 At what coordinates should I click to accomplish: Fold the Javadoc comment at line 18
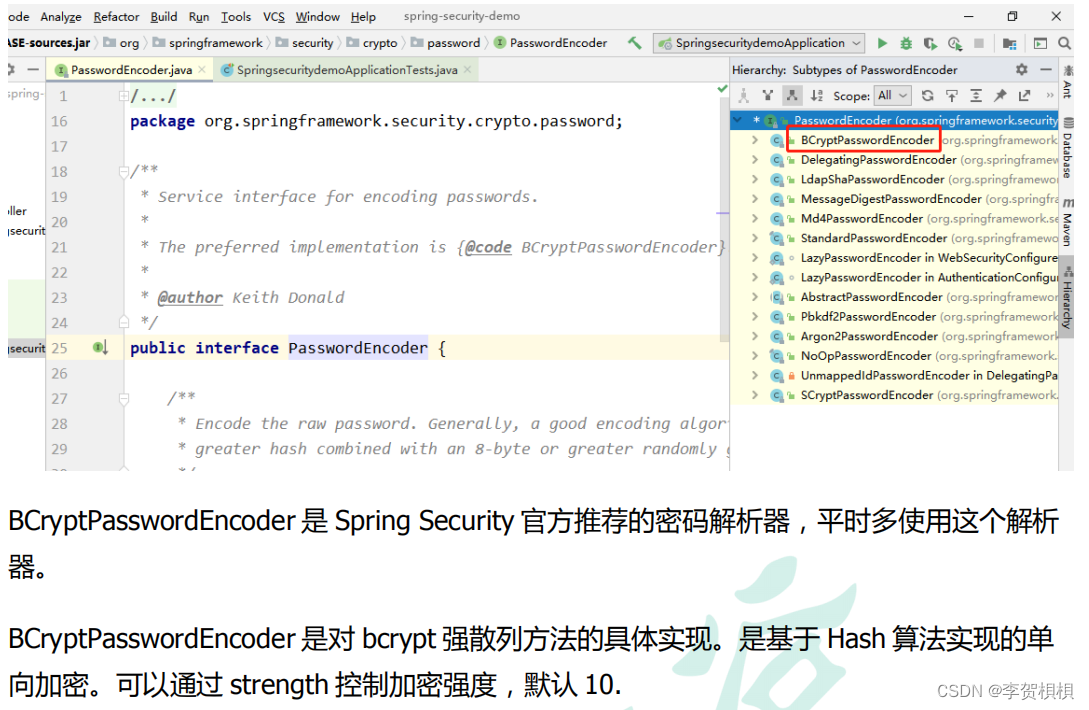(123, 171)
